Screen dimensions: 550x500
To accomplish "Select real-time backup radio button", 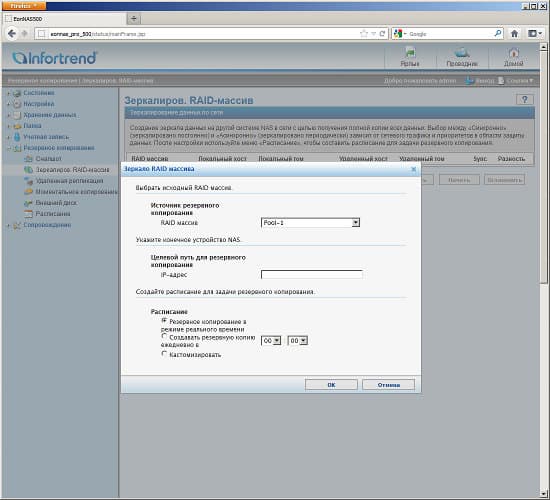I will click(x=164, y=321).
